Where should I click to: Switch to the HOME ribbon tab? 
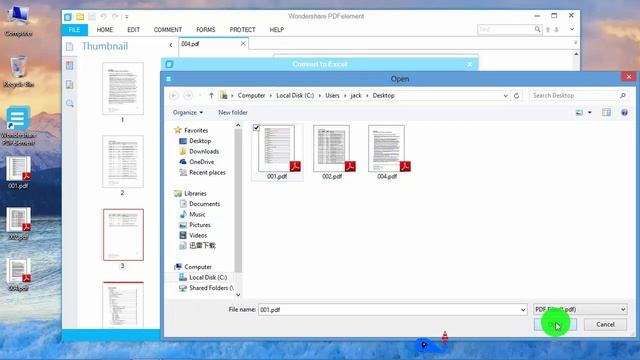(105, 30)
